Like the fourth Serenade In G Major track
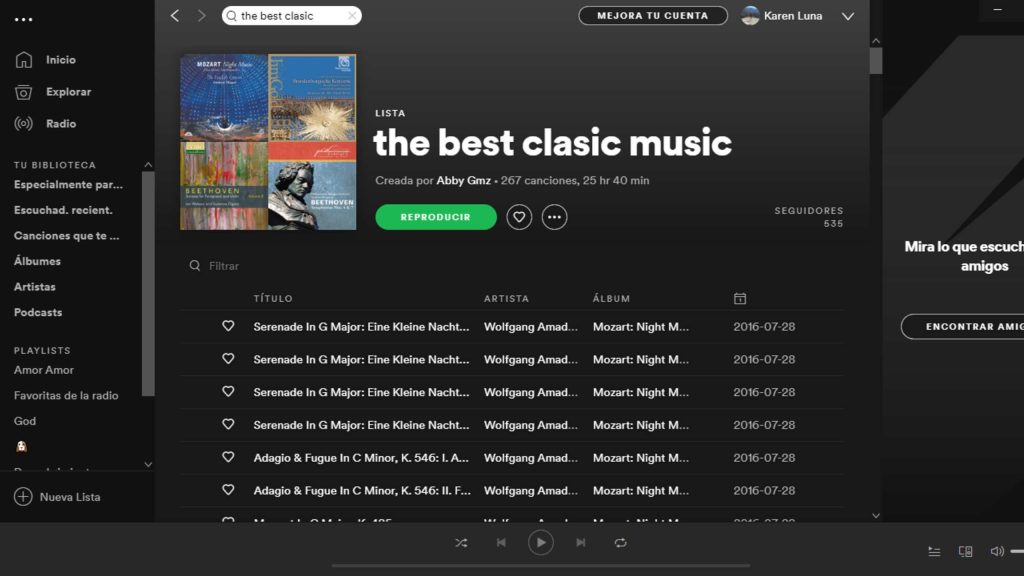Image resolution: width=1024 pixels, height=576 pixels. pyautogui.click(x=228, y=424)
